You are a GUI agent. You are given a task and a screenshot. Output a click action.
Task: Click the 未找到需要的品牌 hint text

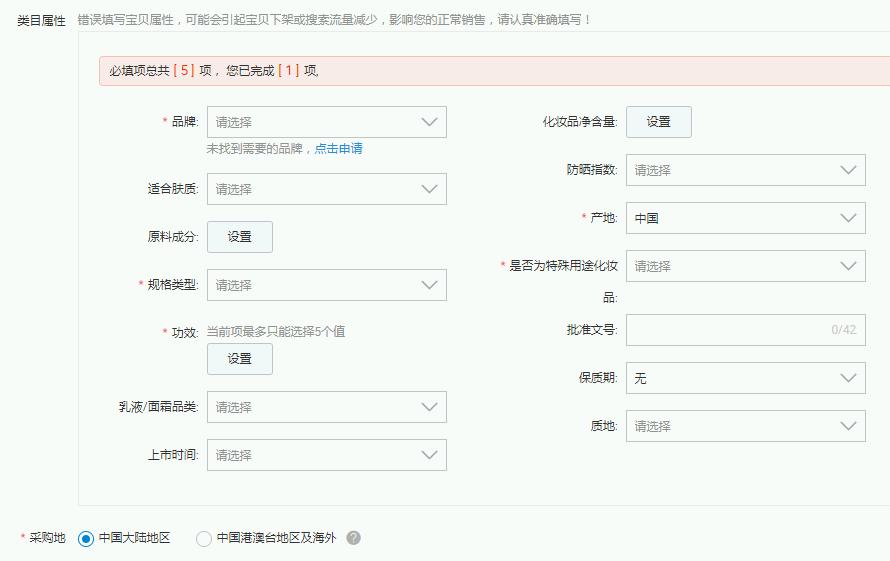(254, 149)
